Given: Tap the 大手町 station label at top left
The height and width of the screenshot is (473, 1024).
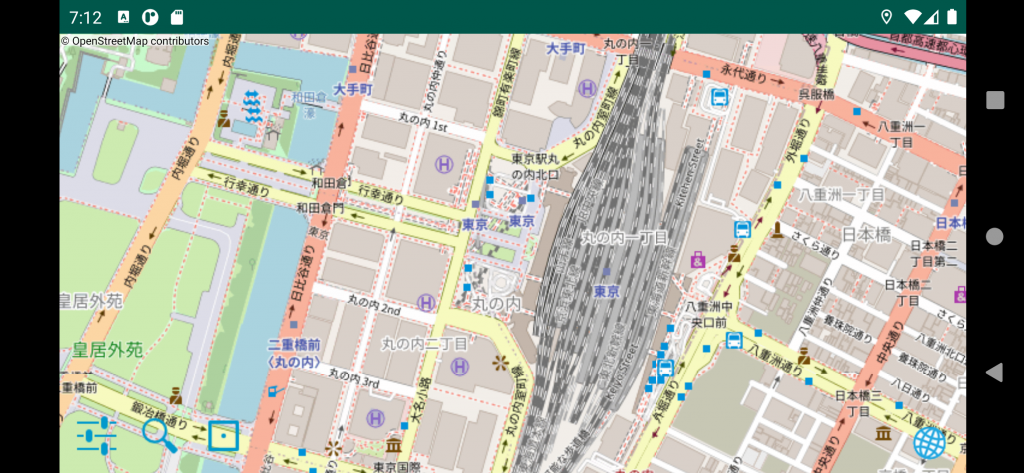Looking at the screenshot, I should tap(353, 89).
